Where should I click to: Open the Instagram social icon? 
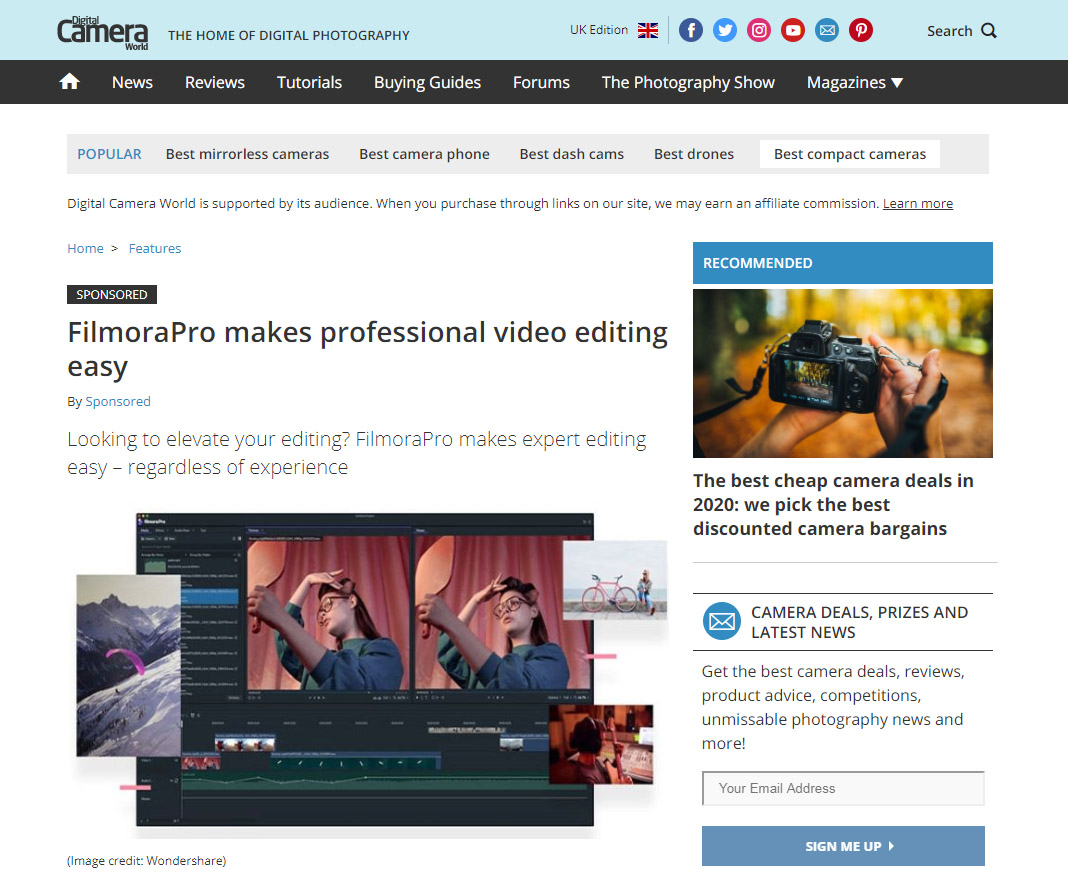pyautogui.click(x=759, y=31)
